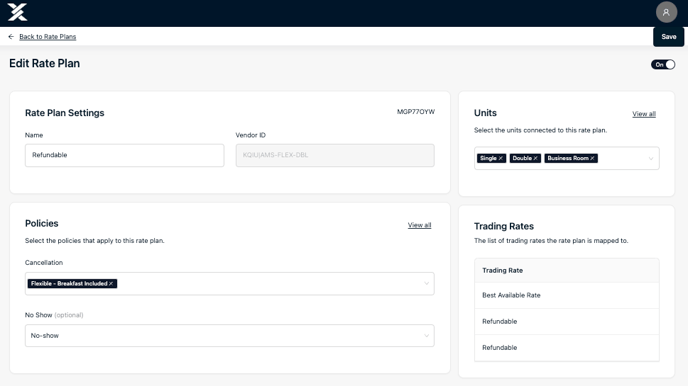The height and width of the screenshot is (386, 688).
Task: Expand the Units dropdown chevron
Action: tap(651, 158)
